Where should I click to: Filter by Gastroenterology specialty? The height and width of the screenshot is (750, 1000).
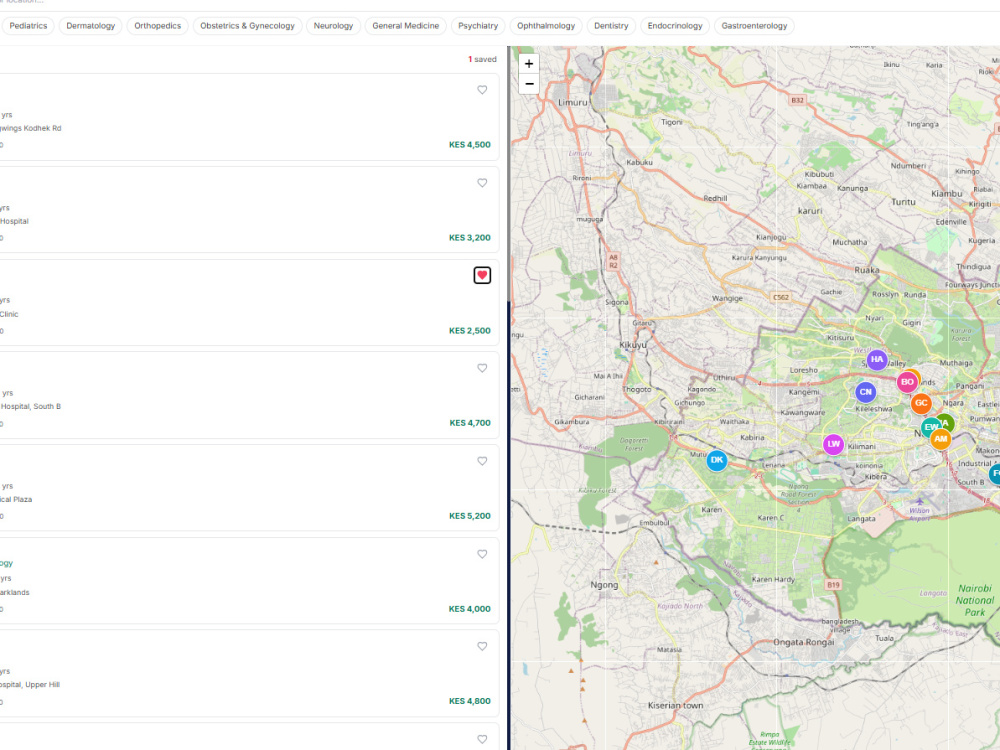point(754,26)
